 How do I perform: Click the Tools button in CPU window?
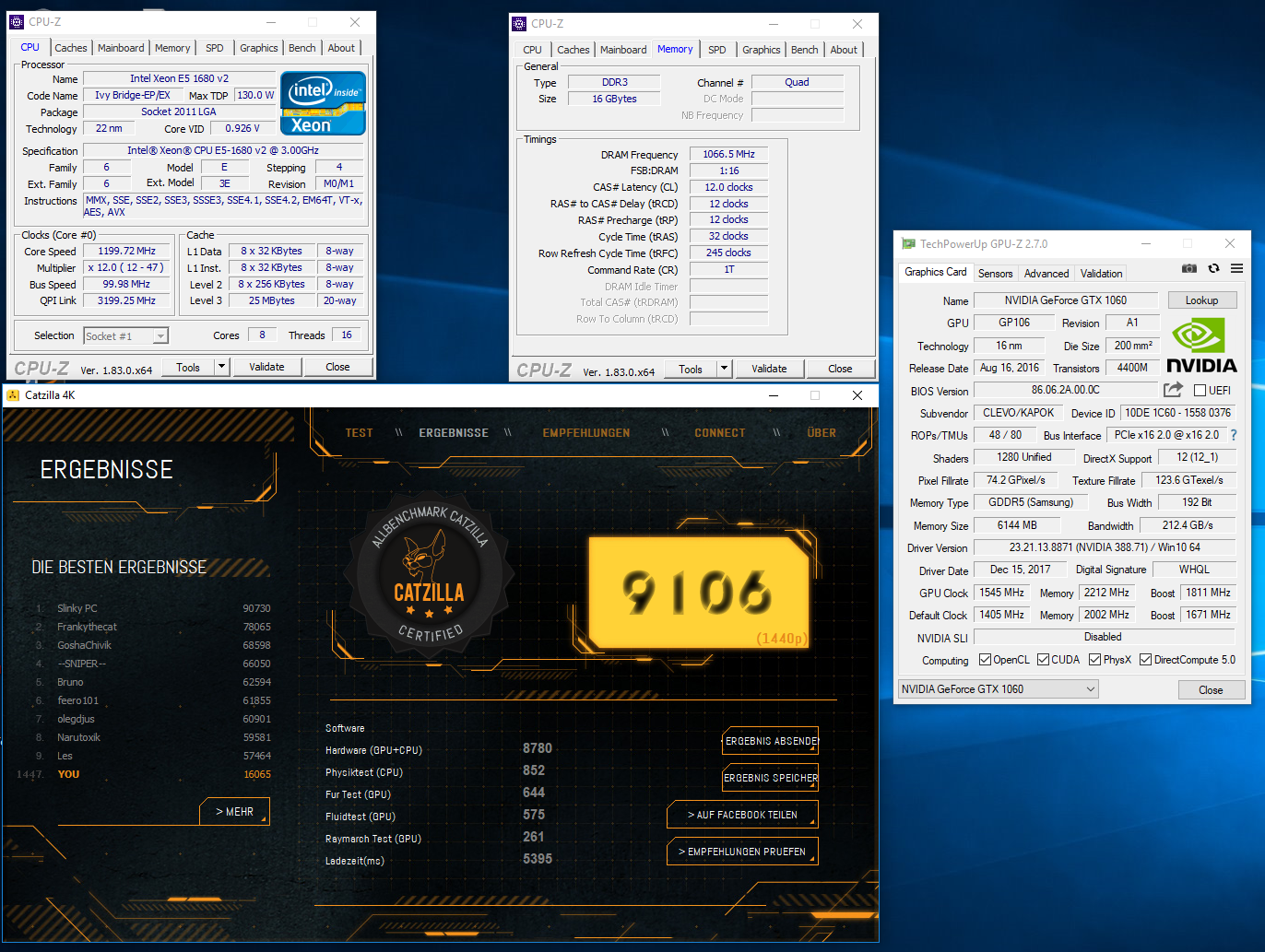tap(188, 367)
